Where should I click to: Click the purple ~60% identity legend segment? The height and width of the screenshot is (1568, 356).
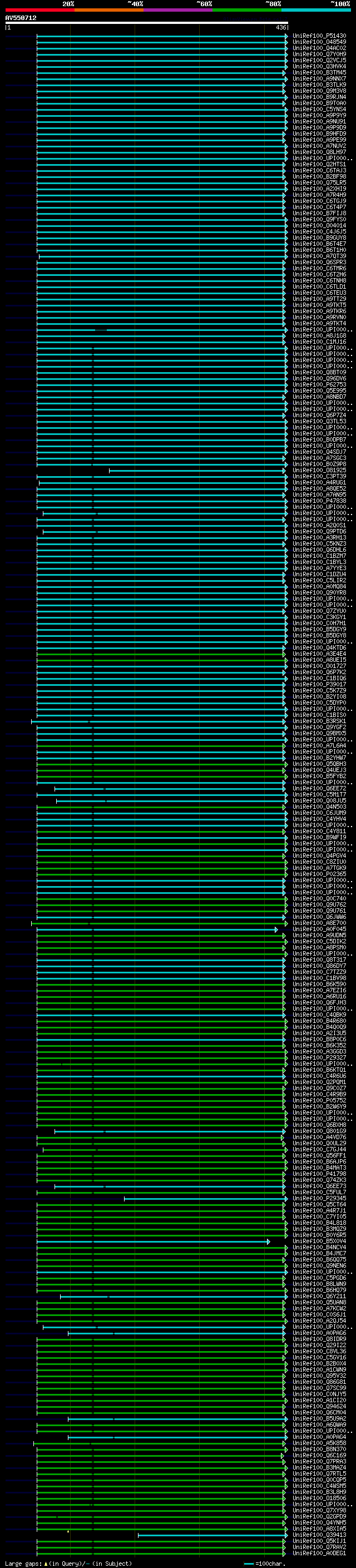tap(177, 10)
